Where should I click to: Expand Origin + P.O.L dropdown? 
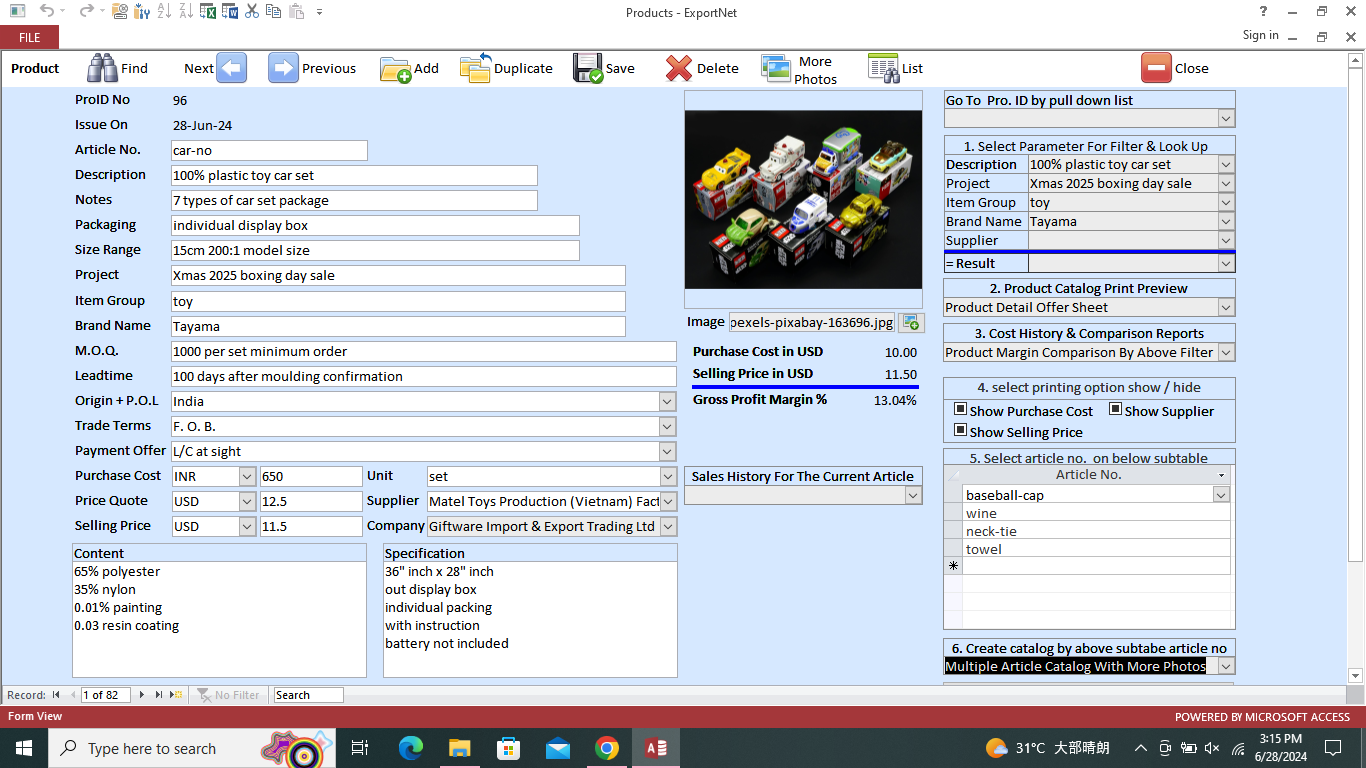[x=667, y=401]
